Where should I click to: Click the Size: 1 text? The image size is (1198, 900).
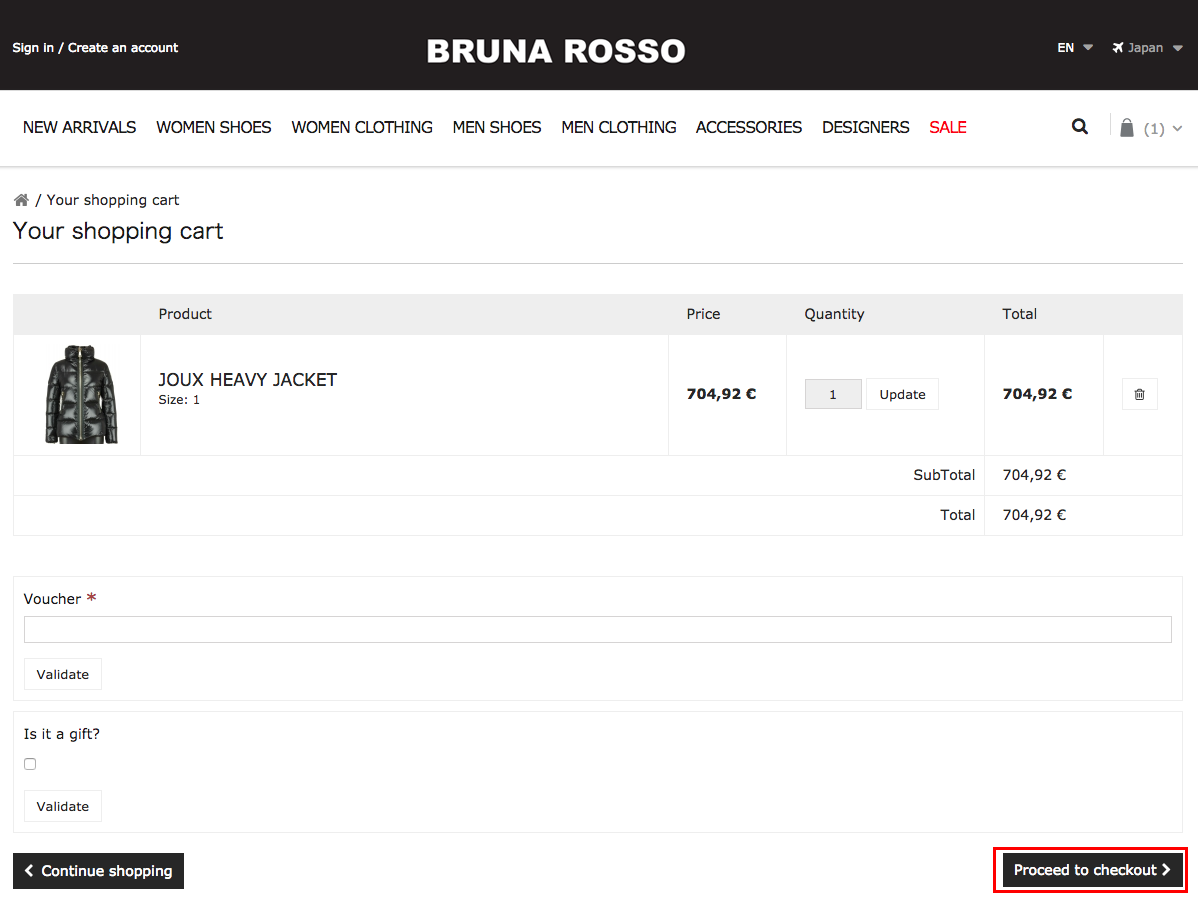pyautogui.click(x=179, y=400)
